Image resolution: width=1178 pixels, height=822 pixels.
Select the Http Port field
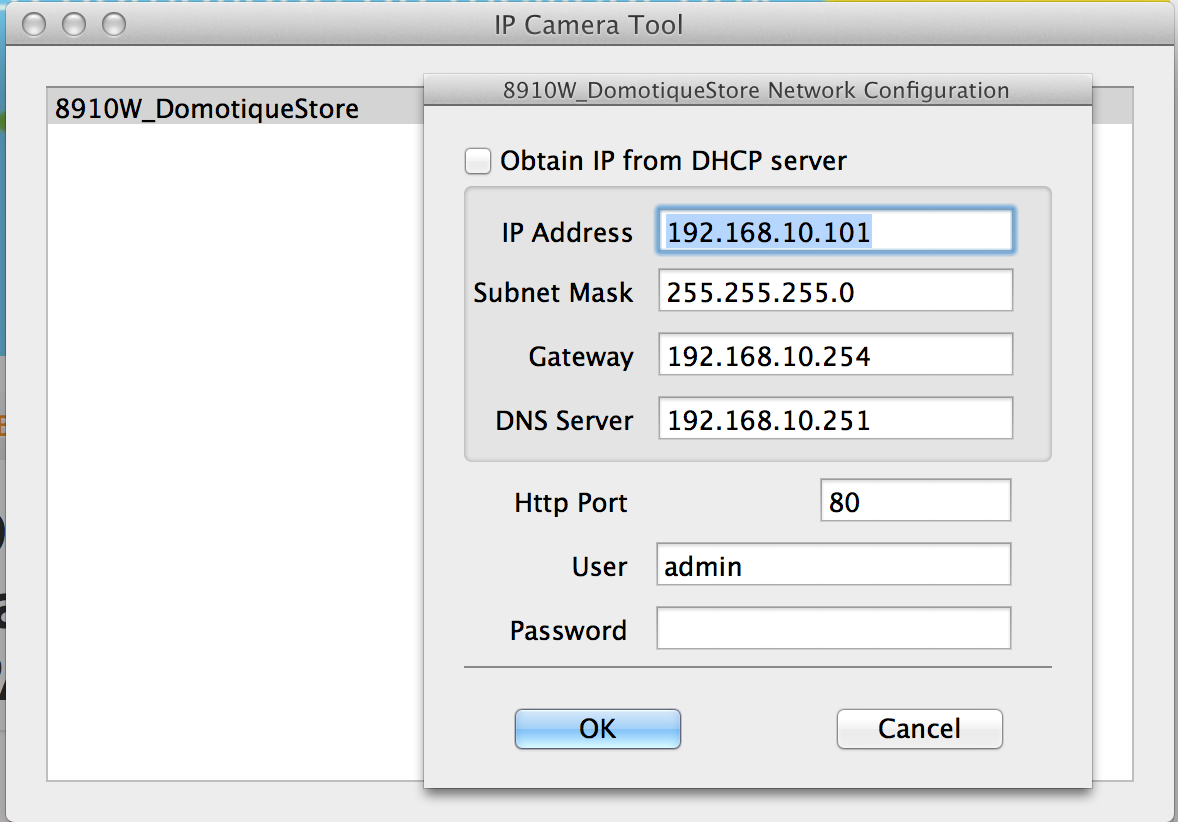click(x=915, y=500)
